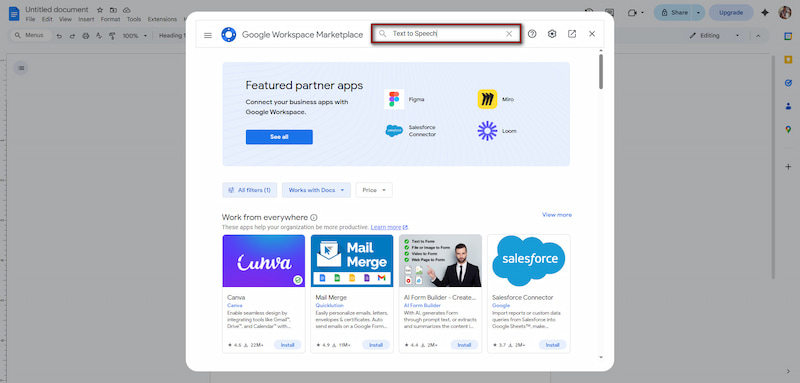
Task: Follow the Learn more link
Action: 389,227
